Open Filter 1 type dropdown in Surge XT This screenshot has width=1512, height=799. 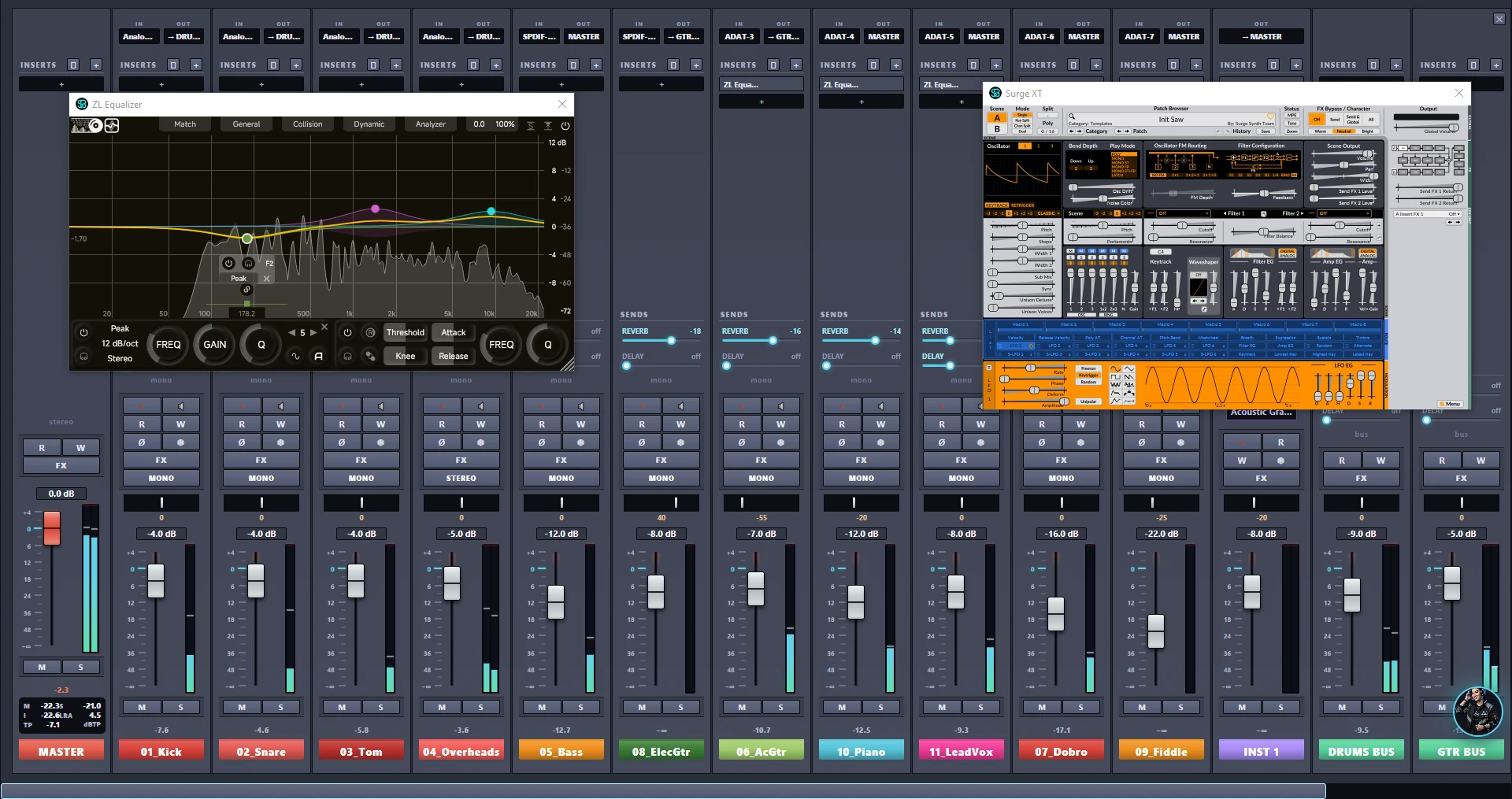(1182, 213)
